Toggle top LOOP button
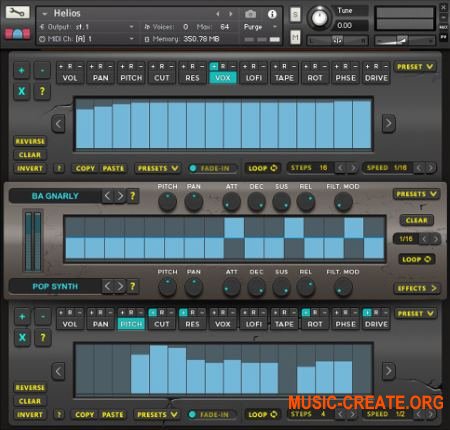The image size is (450, 430). pyautogui.click(x=263, y=168)
